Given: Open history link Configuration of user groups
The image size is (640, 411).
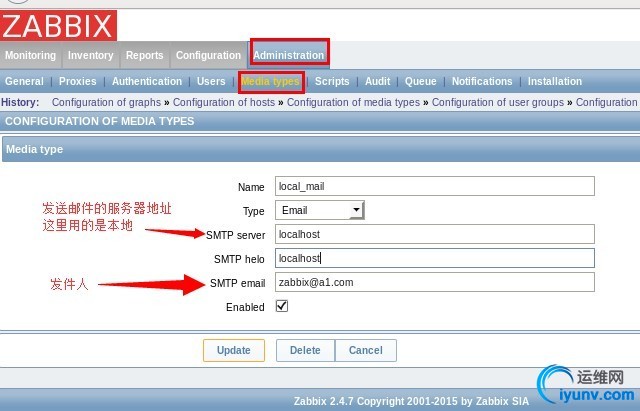Looking at the screenshot, I should 498,102.
